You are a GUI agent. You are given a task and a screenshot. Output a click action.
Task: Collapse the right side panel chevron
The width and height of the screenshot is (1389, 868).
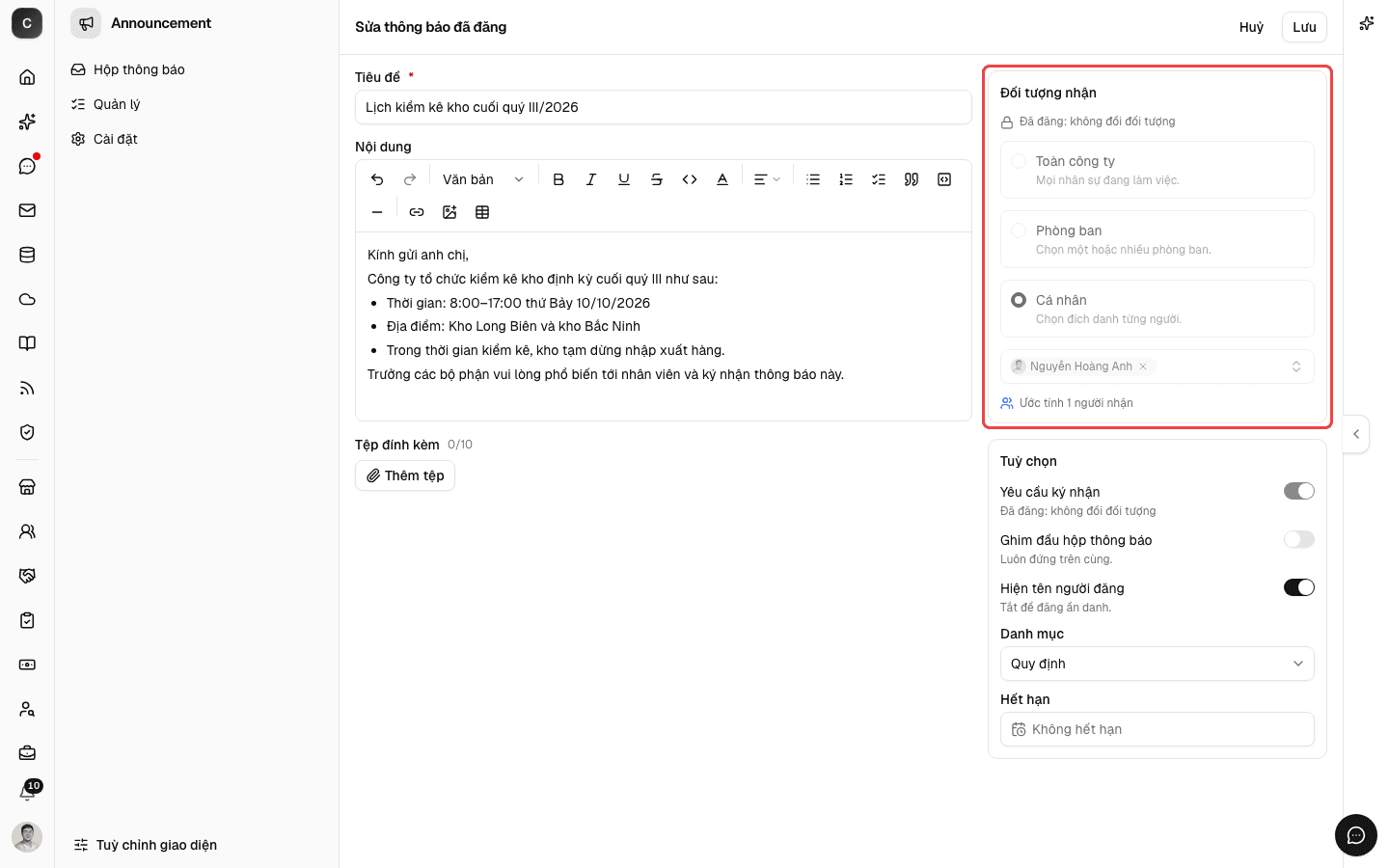click(x=1356, y=434)
